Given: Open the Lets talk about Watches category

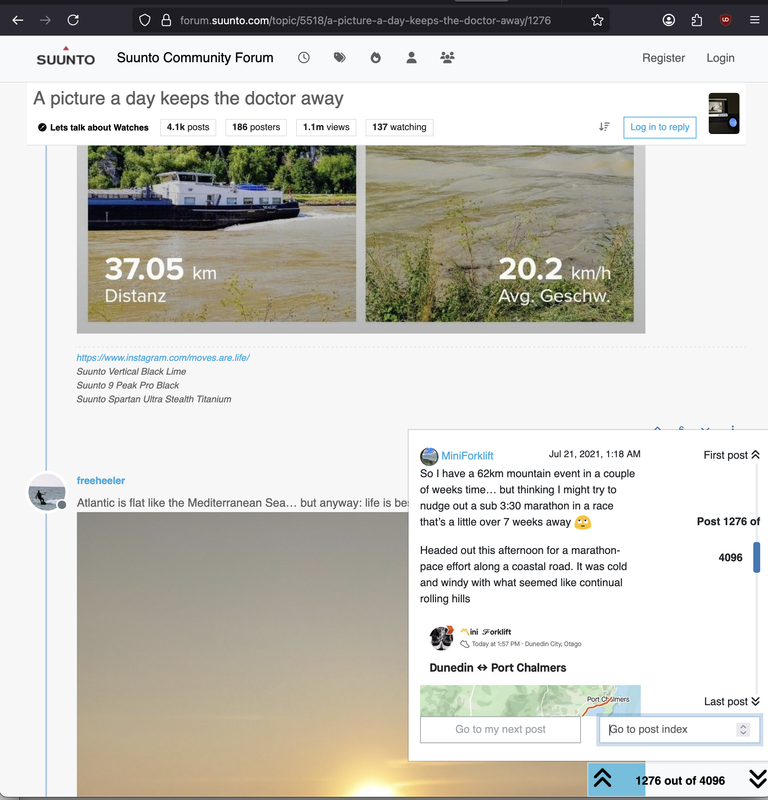Looking at the screenshot, I should pyautogui.click(x=93, y=128).
